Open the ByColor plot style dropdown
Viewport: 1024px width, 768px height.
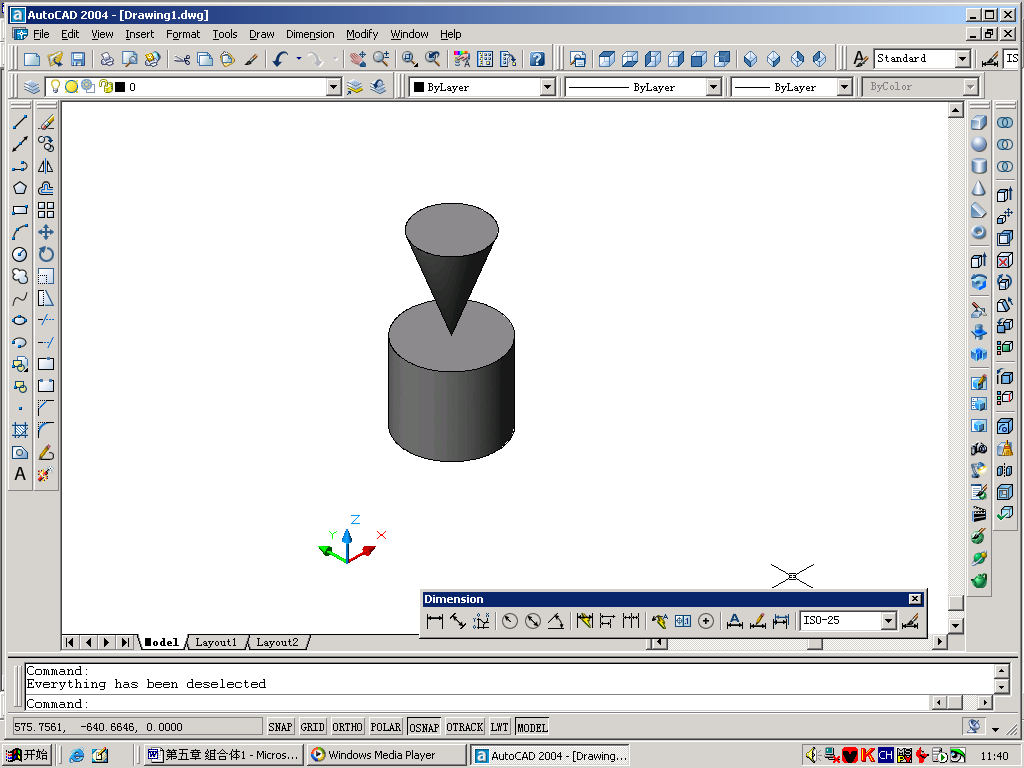point(970,87)
